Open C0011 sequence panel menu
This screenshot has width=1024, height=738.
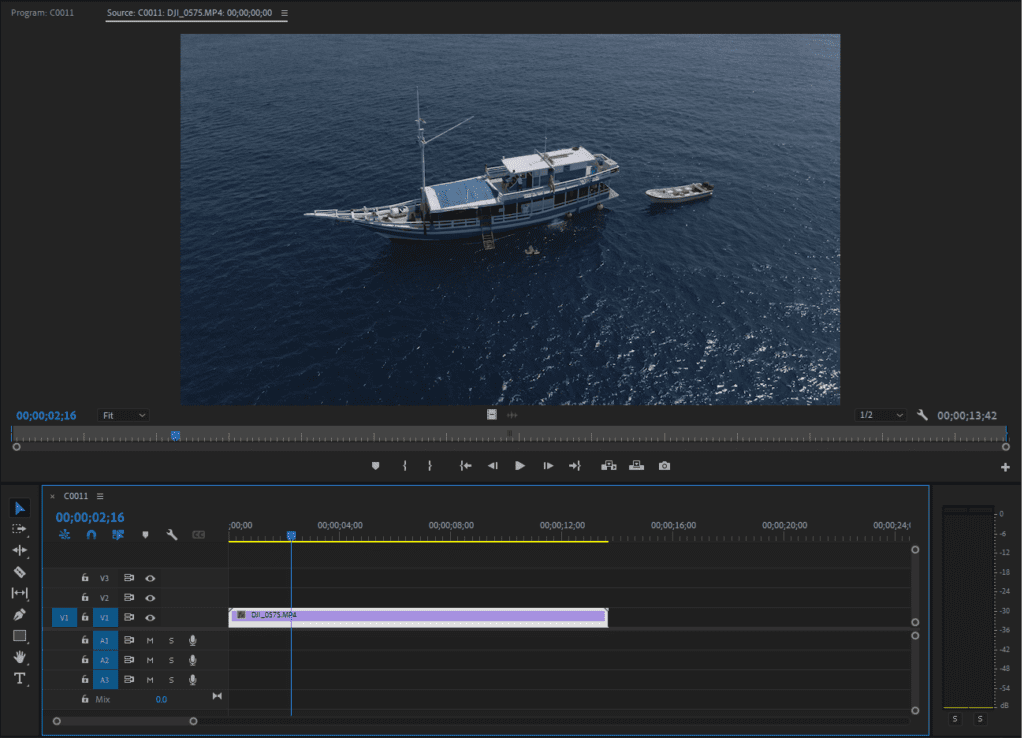pos(100,496)
